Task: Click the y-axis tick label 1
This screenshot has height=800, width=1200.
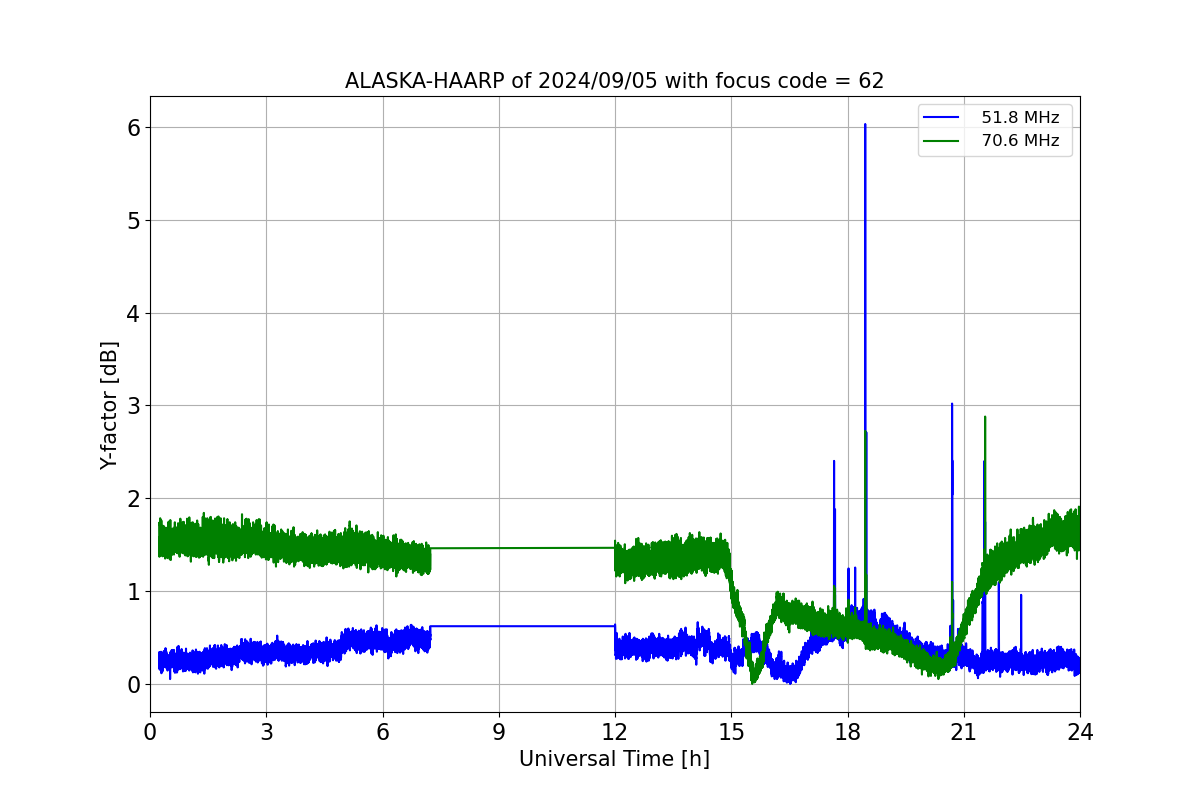Action: pyautogui.click(x=133, y=591)
